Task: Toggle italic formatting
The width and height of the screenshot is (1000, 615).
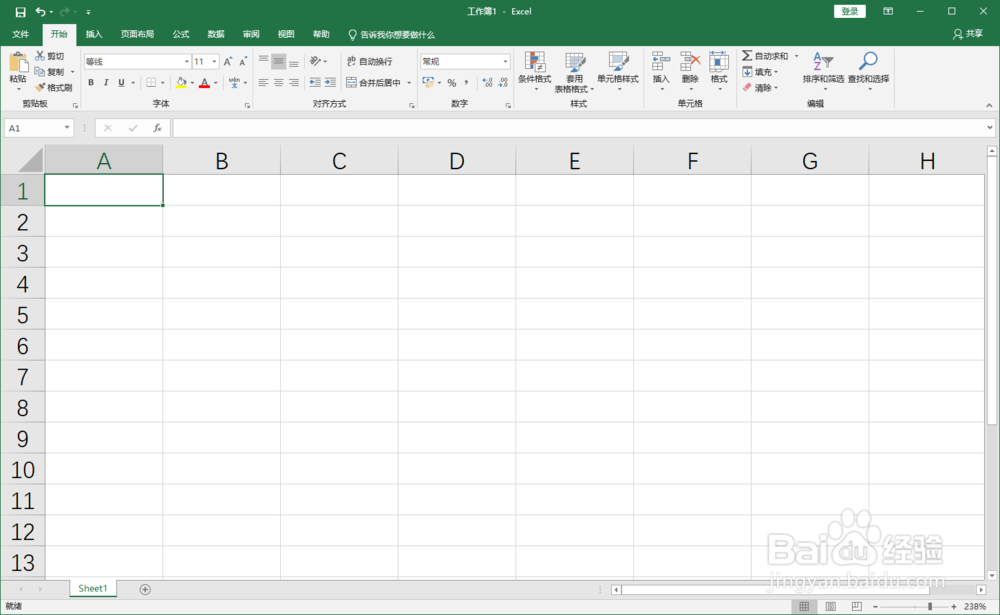Action: pyautogui.click(x=105, y=82)
